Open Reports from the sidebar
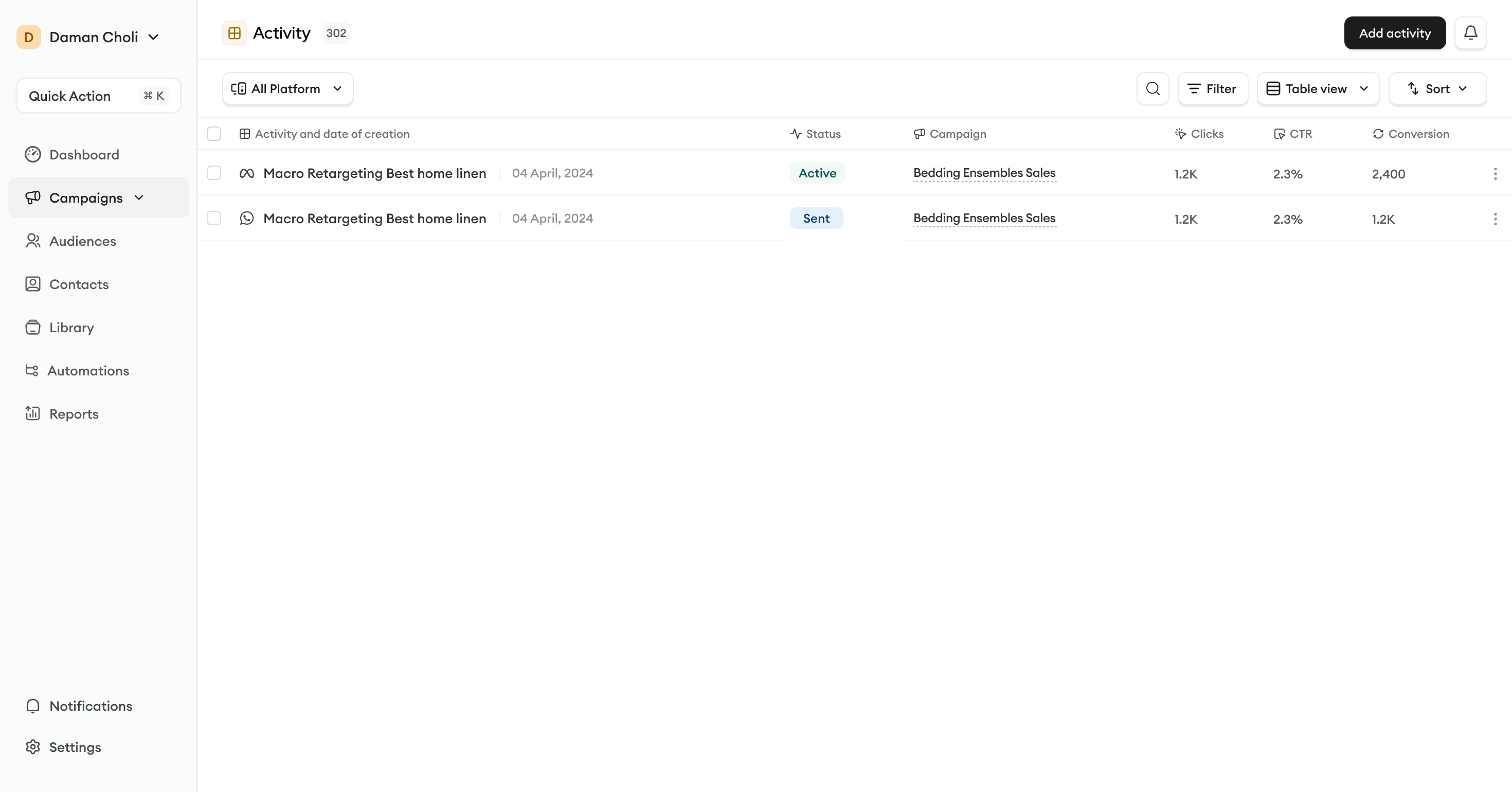This screenshot has height=792, width=1512. [x=74, y=413]
